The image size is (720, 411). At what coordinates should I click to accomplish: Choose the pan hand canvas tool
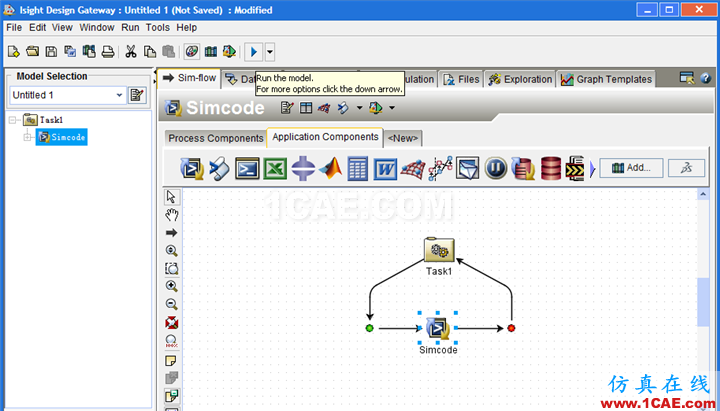tap(171, 214)
